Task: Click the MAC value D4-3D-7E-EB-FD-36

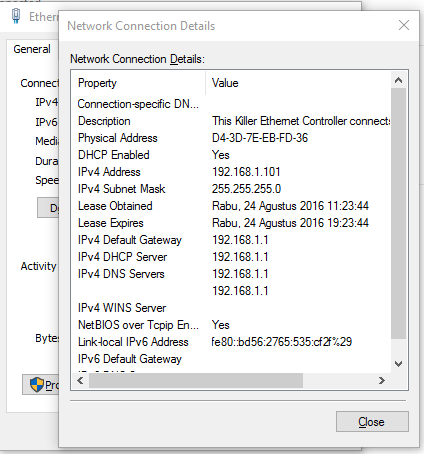Action: tap(260, 138)
